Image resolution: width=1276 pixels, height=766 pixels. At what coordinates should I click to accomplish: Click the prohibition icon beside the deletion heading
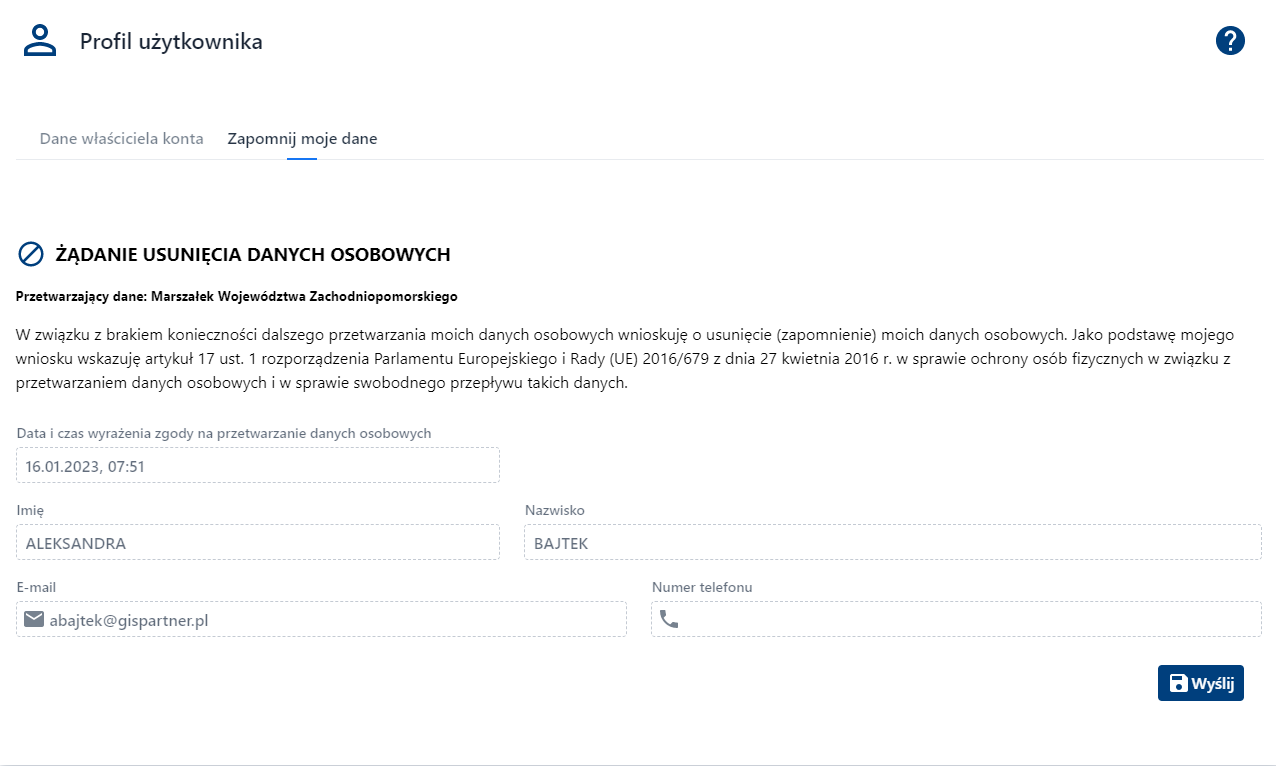click(31, 254)
